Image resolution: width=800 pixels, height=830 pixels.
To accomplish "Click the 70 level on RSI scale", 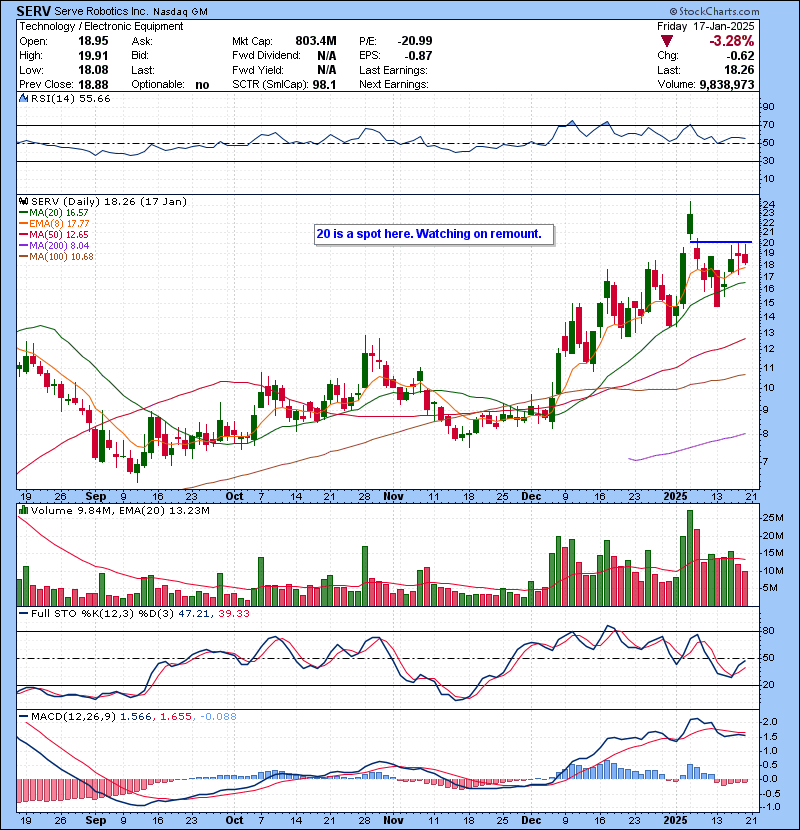I will pos(769,125).
